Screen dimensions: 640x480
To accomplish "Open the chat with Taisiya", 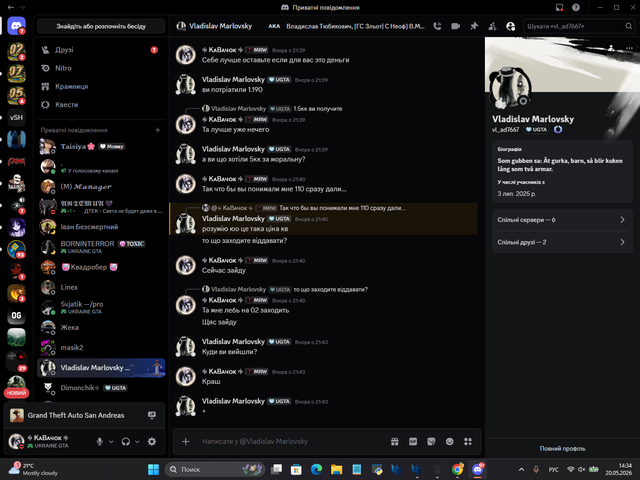I will click(x=101, y=147).
